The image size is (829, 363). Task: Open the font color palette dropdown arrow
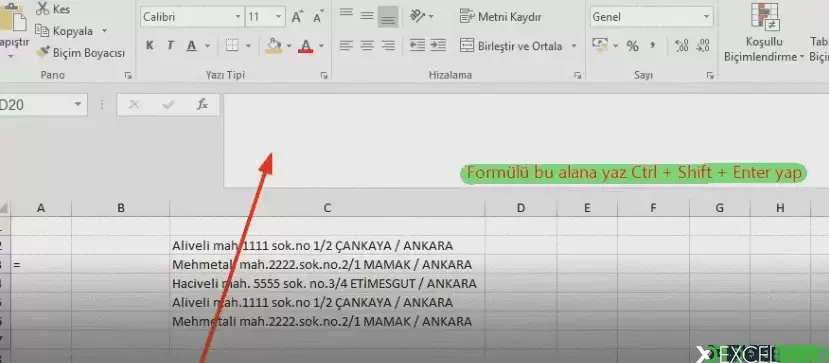[x=321, y=46]
